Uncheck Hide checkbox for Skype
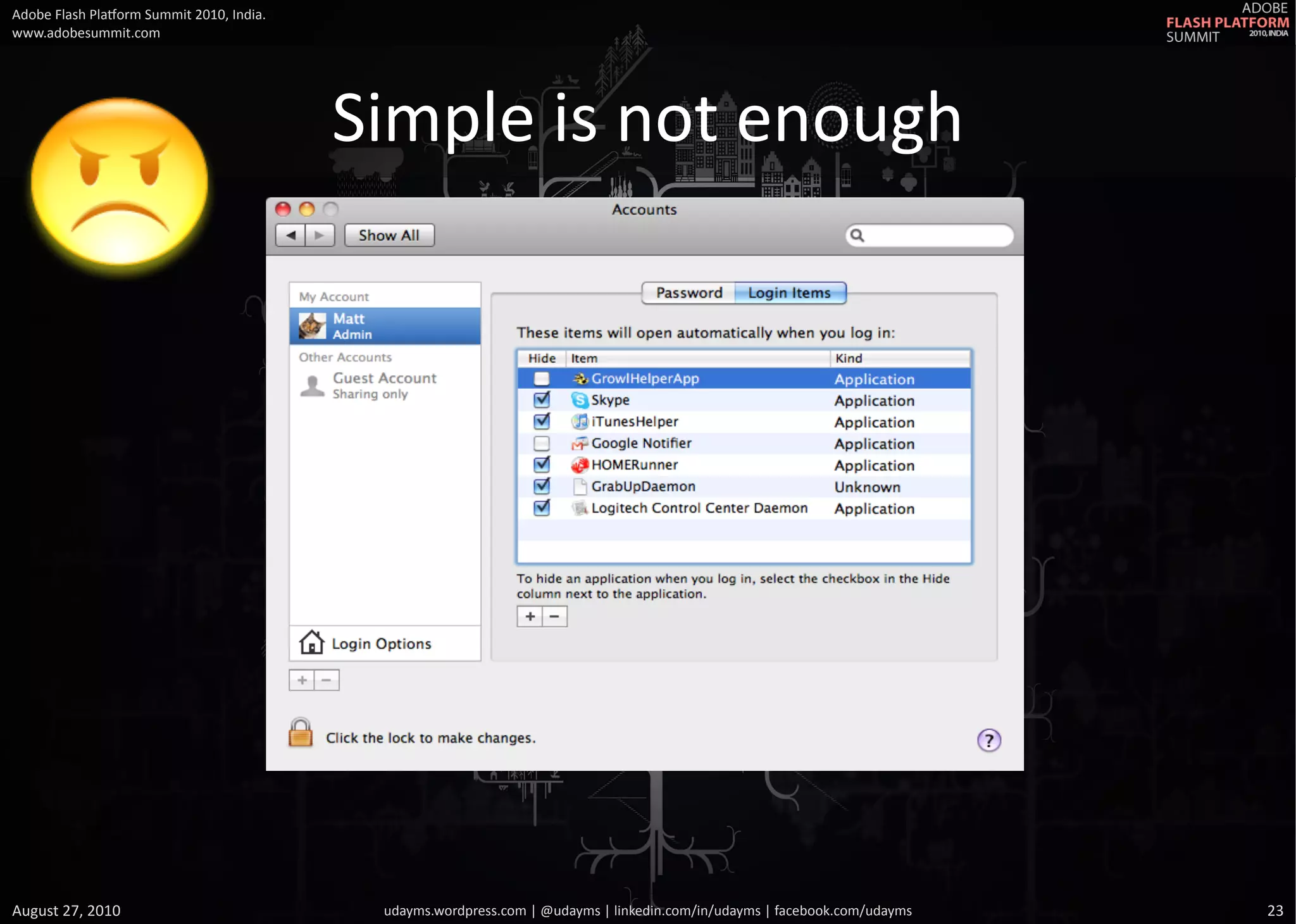This screenshot has width=1296, height=924. tap(542, 400)
